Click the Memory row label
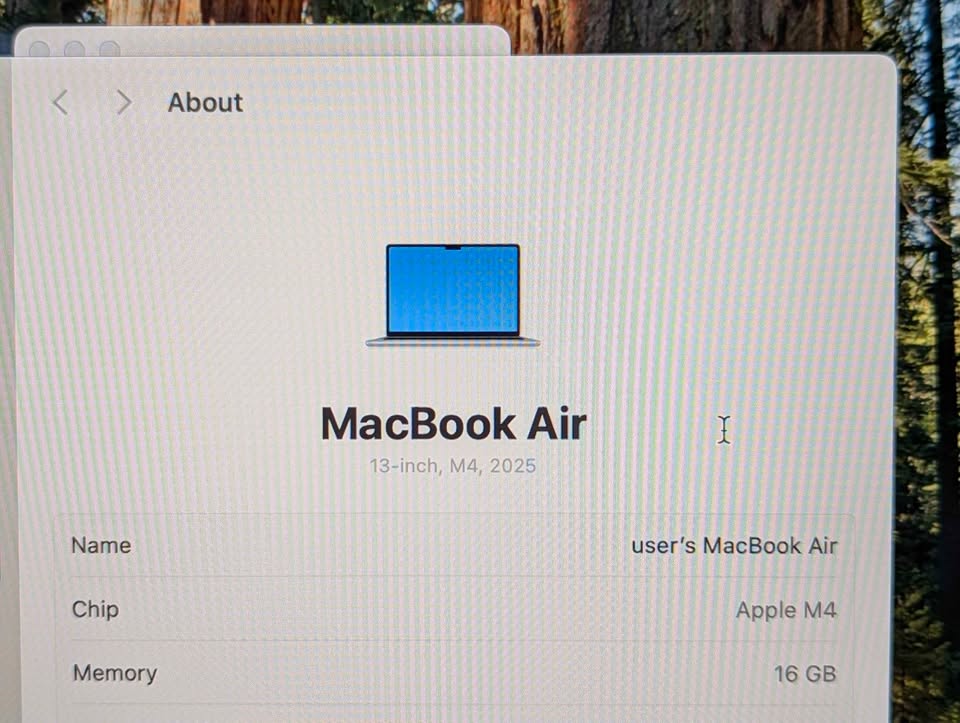This screenshot has height=723, width=960. click(x=114, y=673)
